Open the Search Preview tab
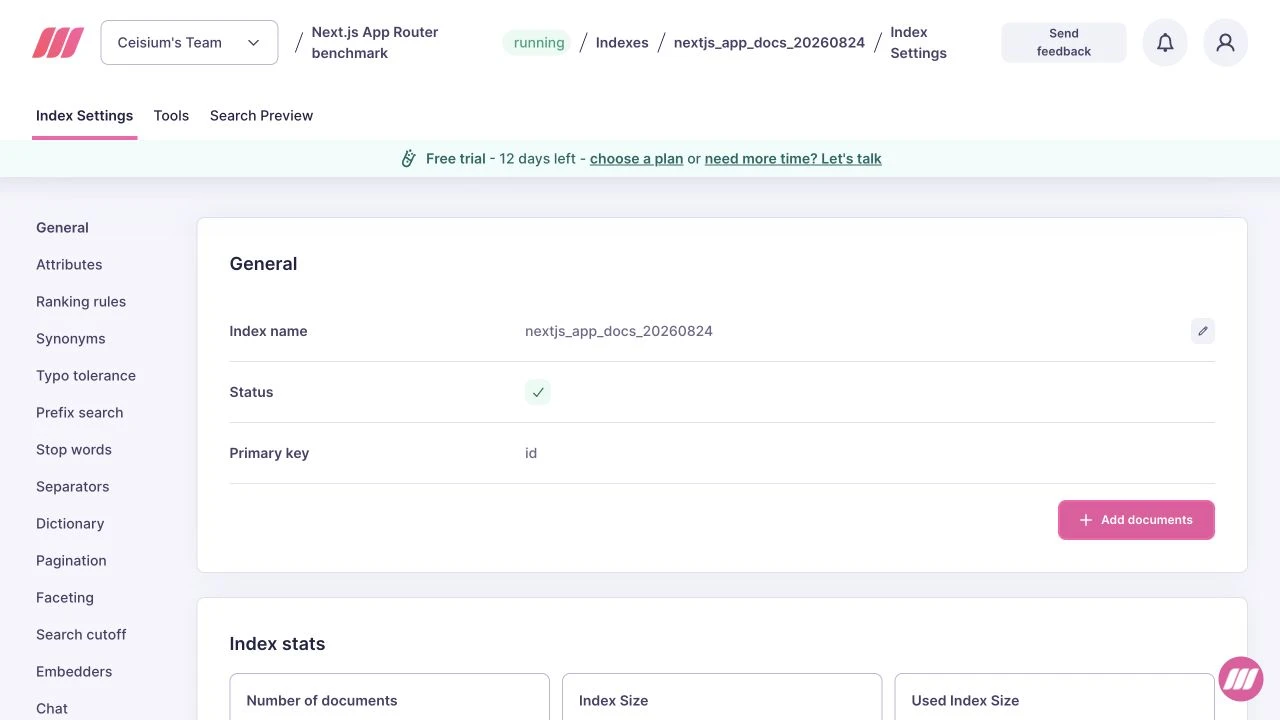This screenshot has width=1280, height=720. tap(261, 116)
